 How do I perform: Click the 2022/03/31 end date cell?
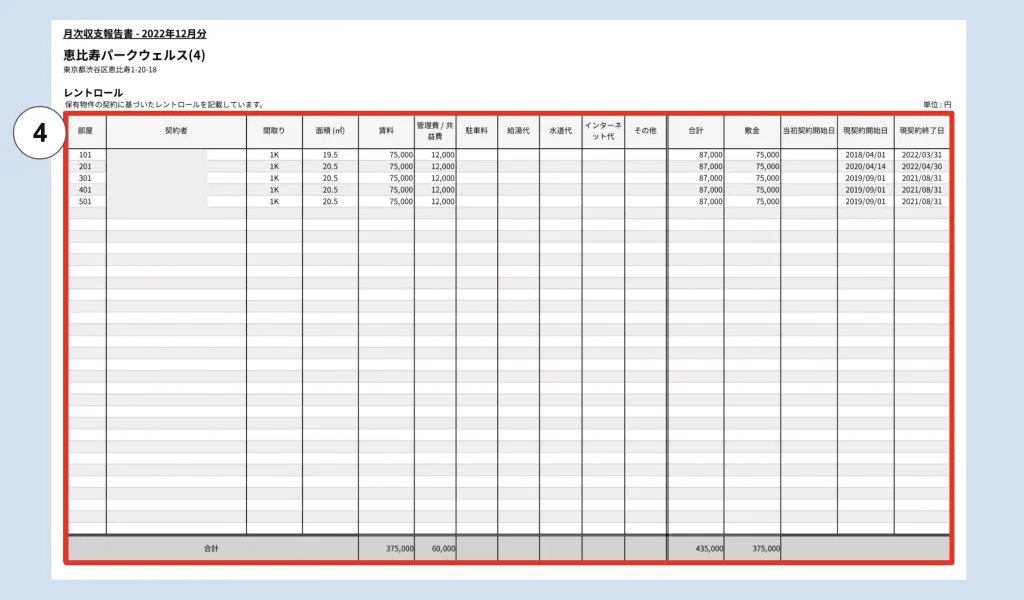[x=921, y=155]
